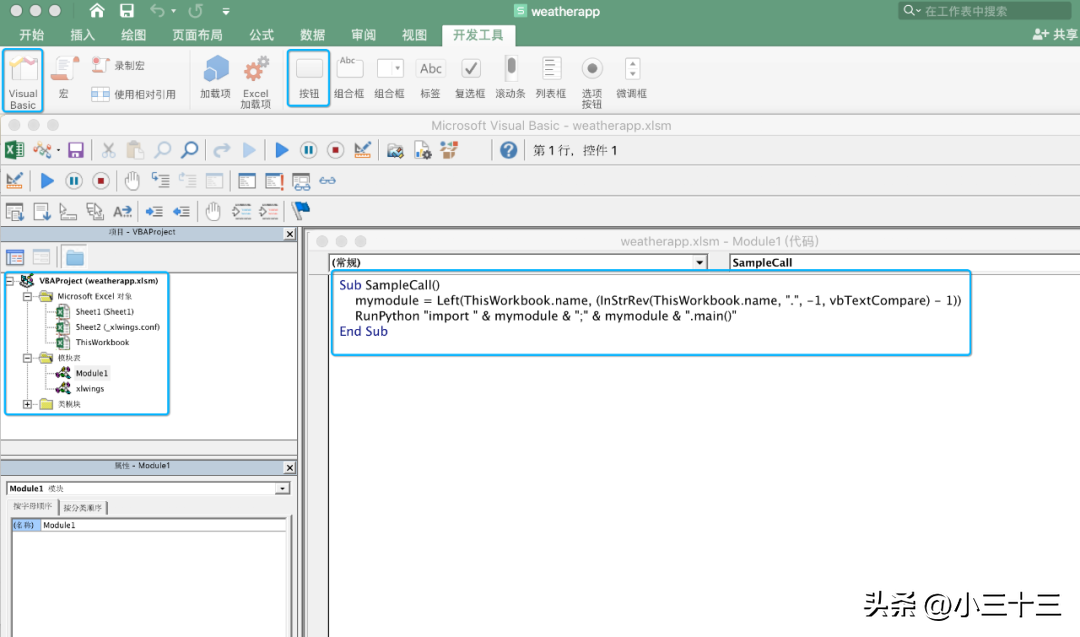1080x637 pixels.
Task: Insert a 按钮 (button) form control
Action: [309, 78]
